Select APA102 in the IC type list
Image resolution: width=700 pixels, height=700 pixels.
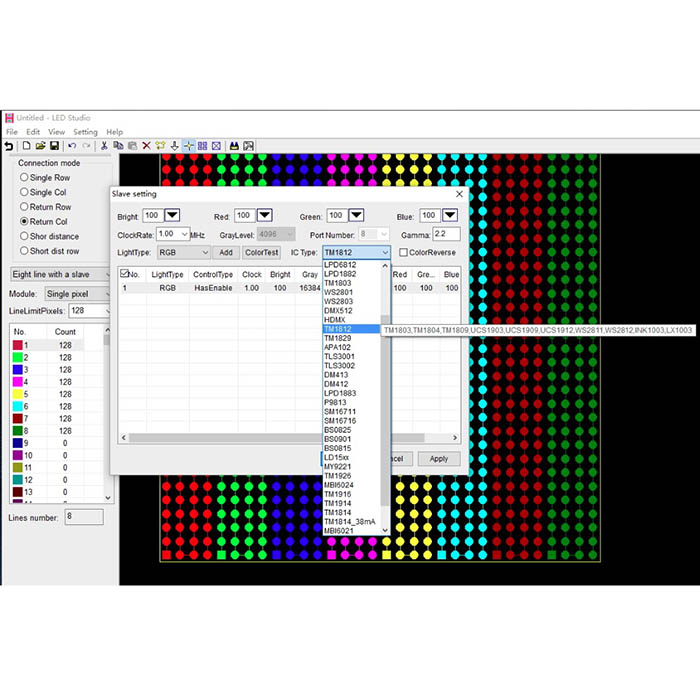click(x=351, y=347)
